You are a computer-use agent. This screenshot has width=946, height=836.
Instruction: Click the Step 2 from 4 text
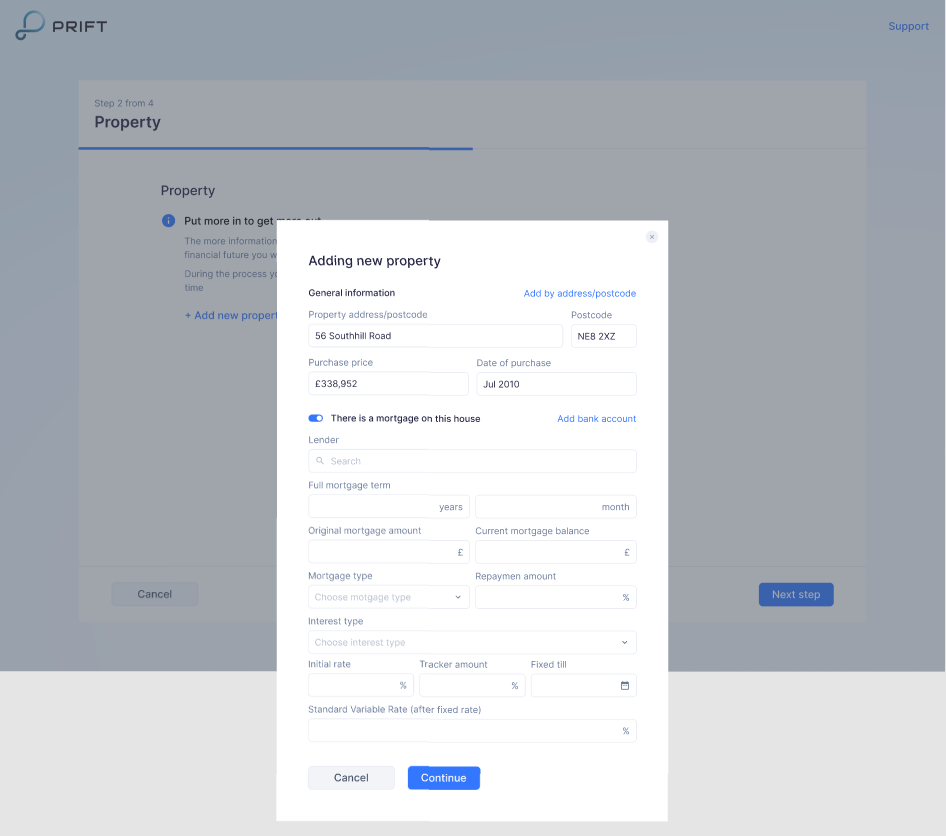point(124,103)
